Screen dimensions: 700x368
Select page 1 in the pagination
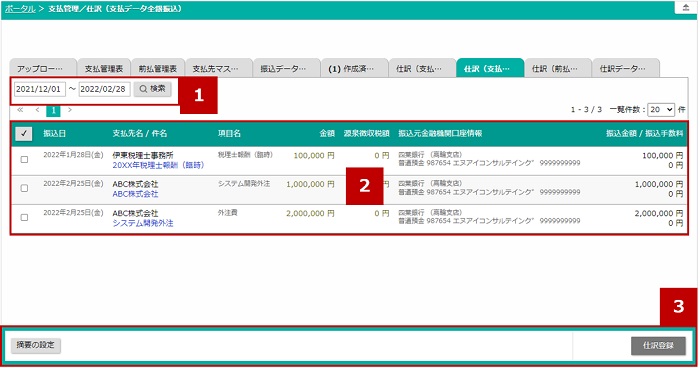coord(53,110)
